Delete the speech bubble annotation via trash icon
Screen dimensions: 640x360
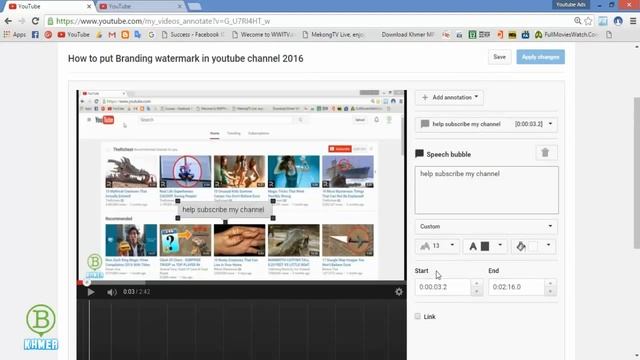click(545, 153)
